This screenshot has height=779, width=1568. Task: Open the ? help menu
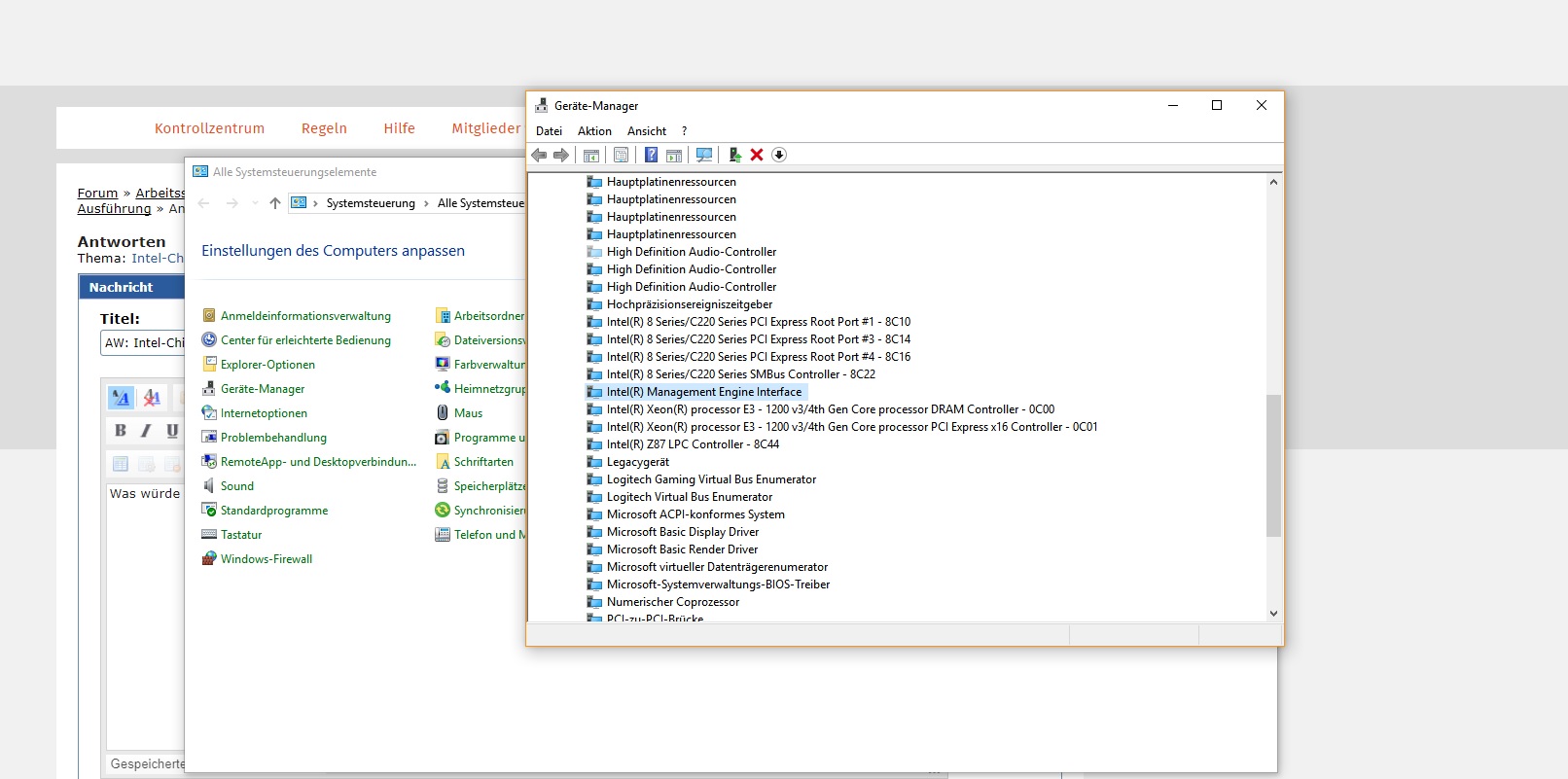(684, 131)
